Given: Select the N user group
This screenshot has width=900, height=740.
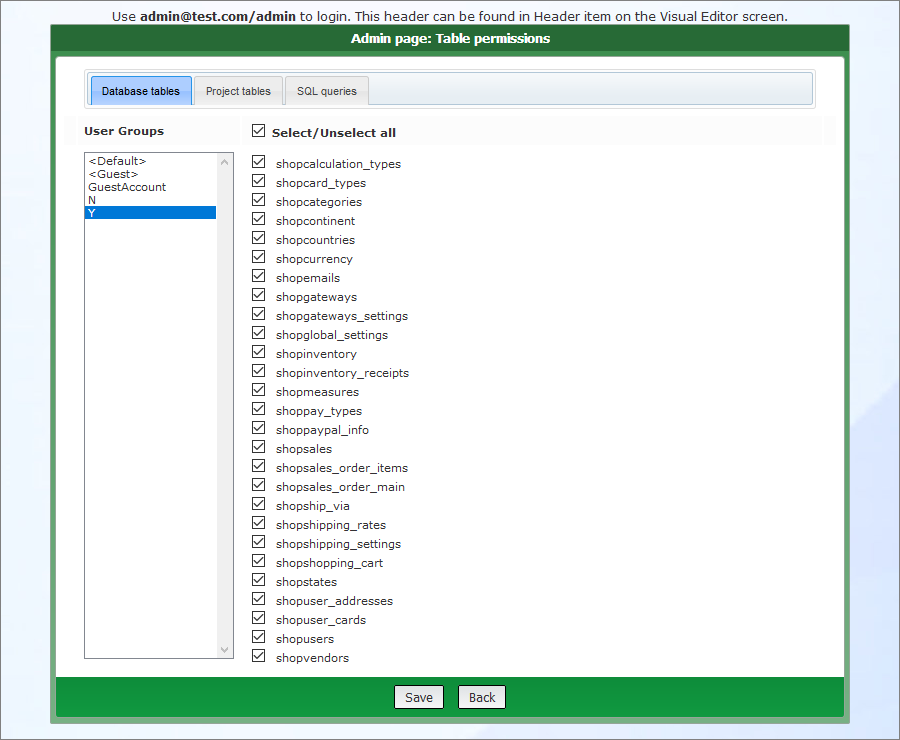Looking at the screenshot, I should click(x=91, y=199).
